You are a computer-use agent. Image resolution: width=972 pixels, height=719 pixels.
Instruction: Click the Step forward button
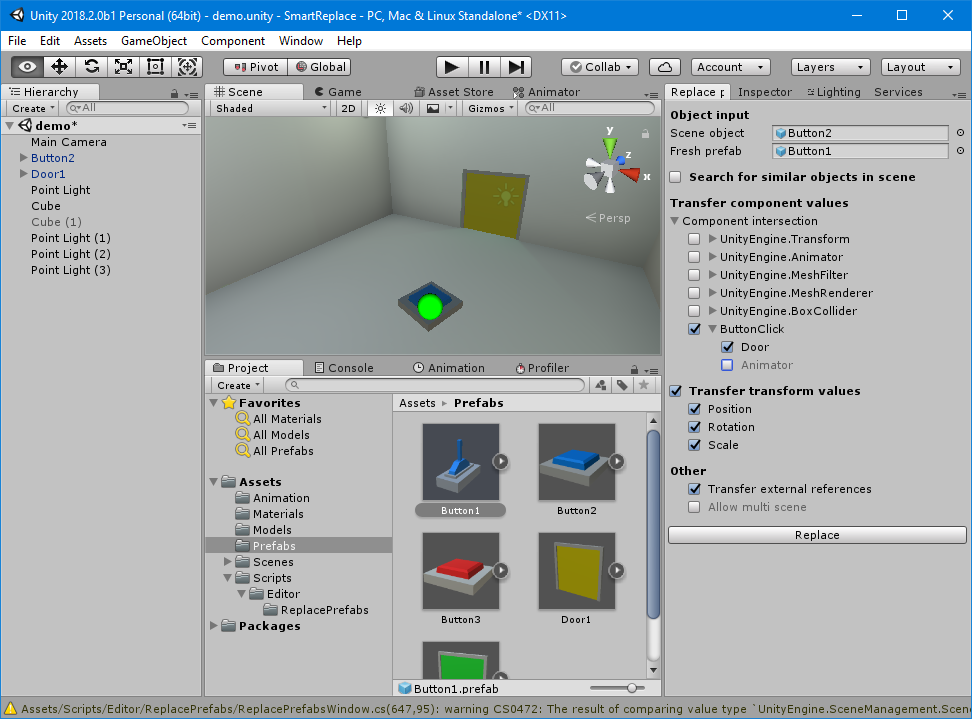[x=515, y=67]
